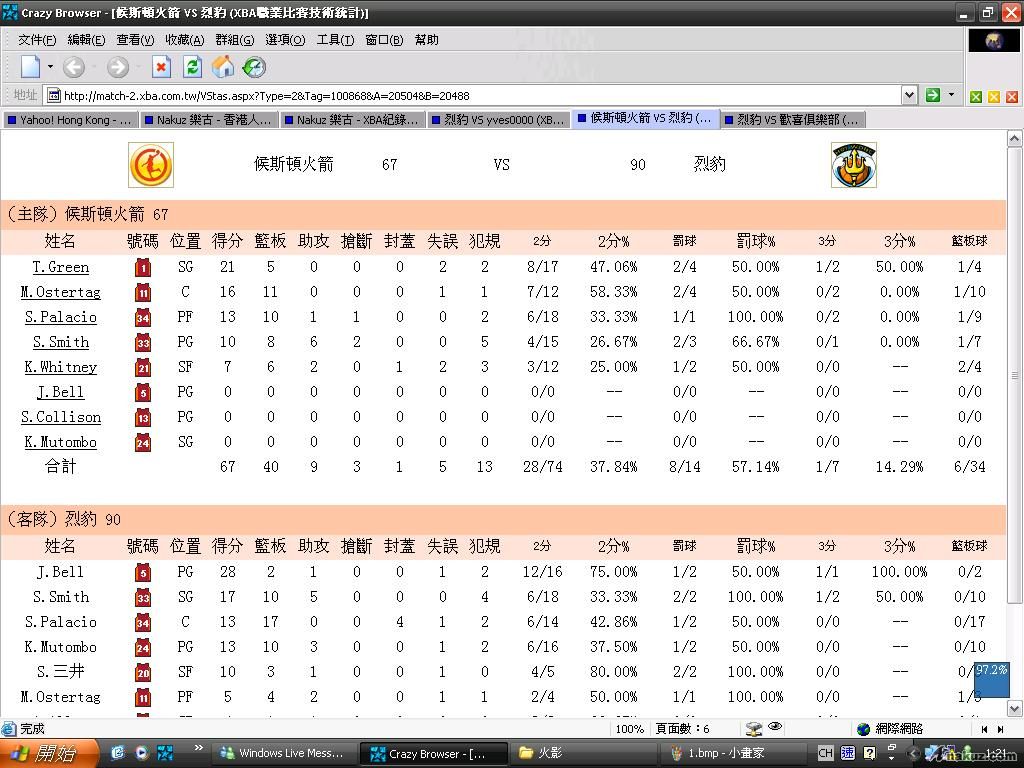The image size is (1024, 768).
Task: Click the New page toolbar icon
Action: pos(31,67)
